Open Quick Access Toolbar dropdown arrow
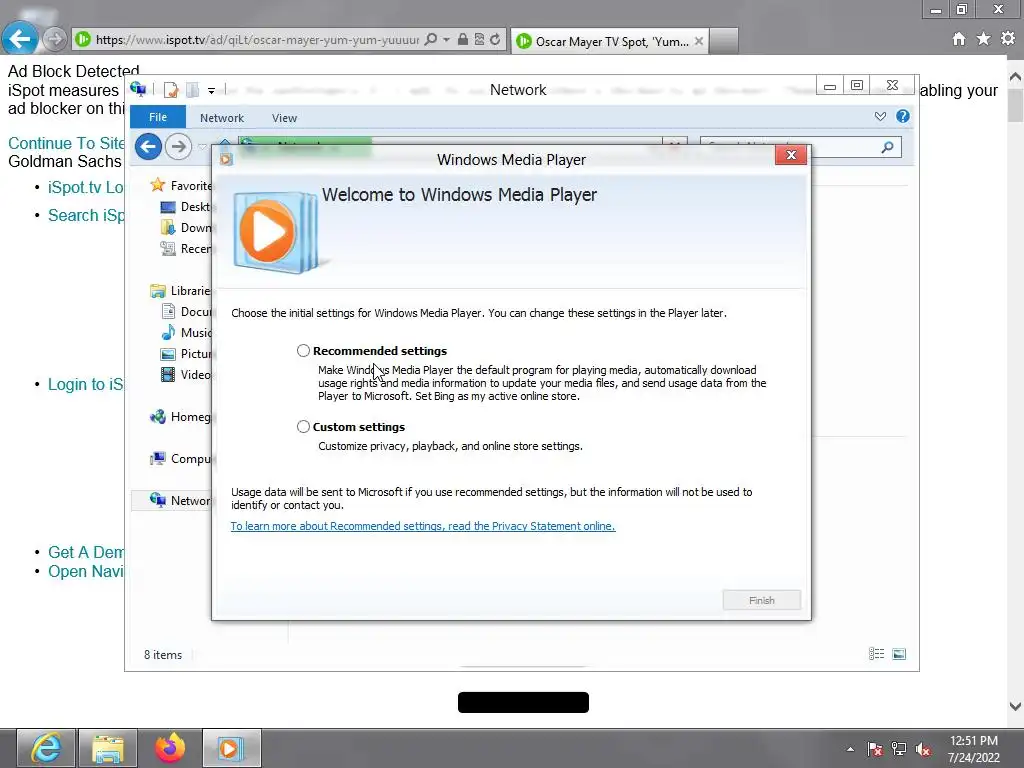 point(211,91)
